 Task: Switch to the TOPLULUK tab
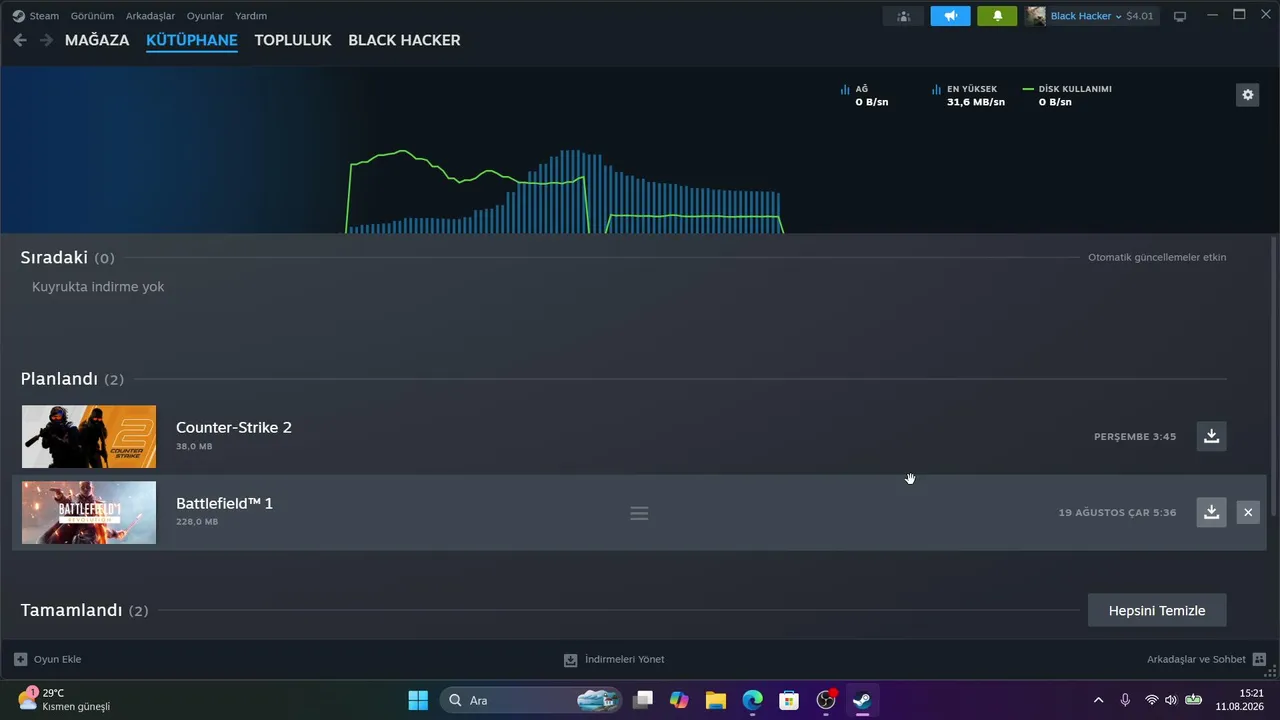click(x=293, y=40)
